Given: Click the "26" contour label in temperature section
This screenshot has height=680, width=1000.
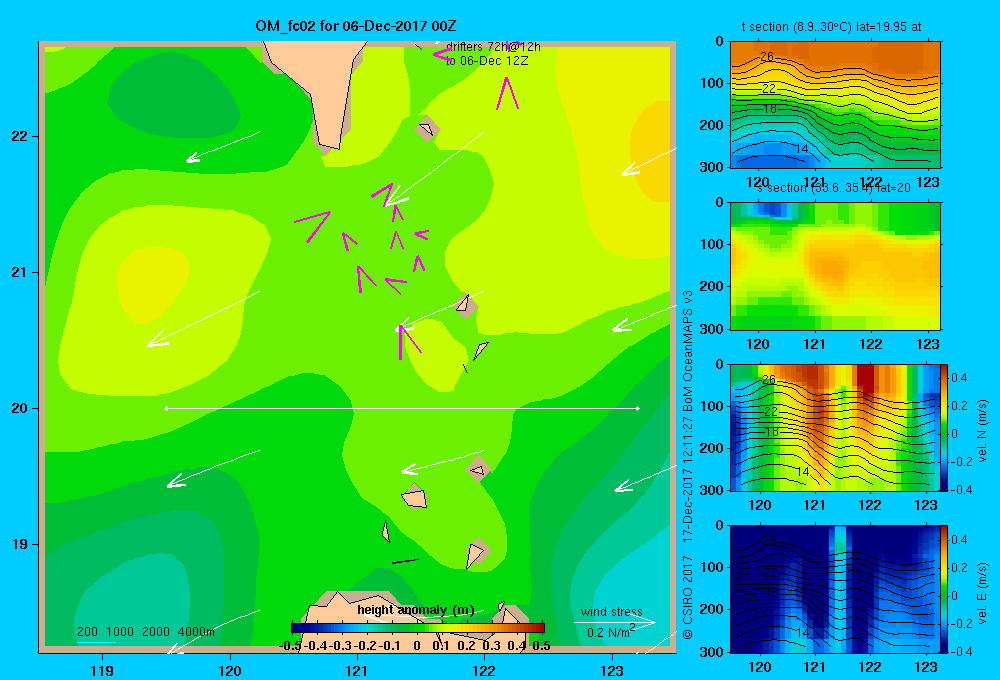Looking at the screenshot, I should click(x=767, y=57).
